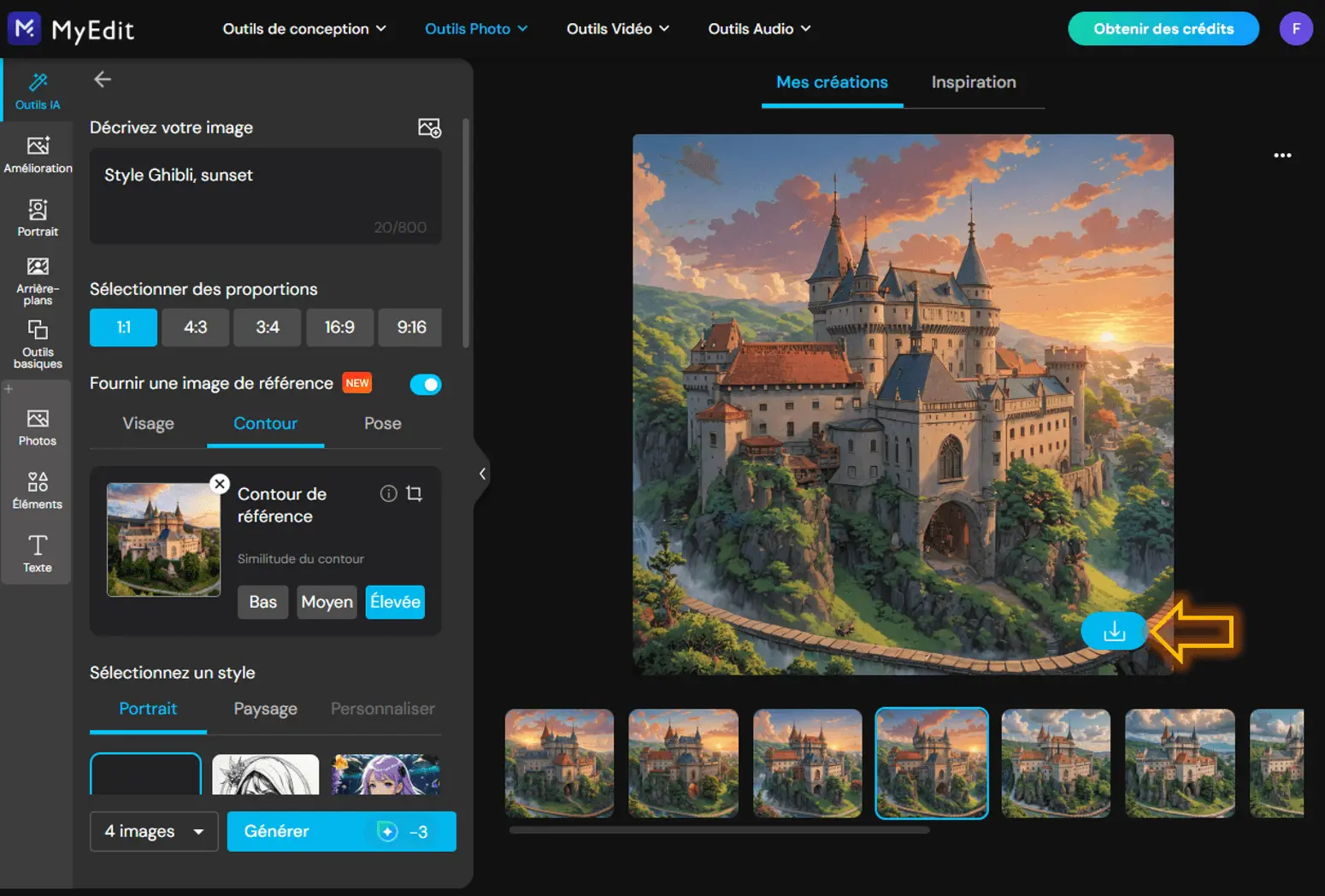1325x896 pixels.
Task: Select the fifth creation thumbnail
Action: coord(1056,763)
